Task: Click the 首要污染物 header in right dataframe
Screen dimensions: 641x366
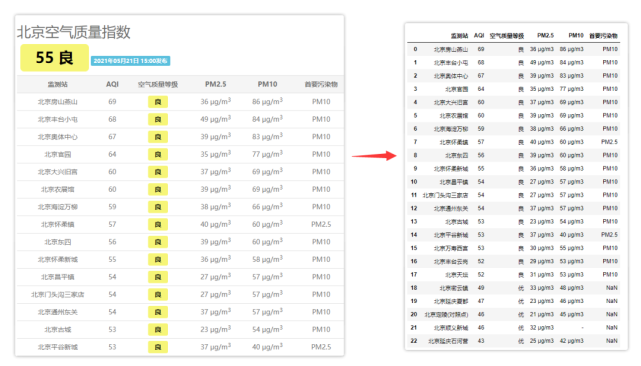Action: [603, 36]
